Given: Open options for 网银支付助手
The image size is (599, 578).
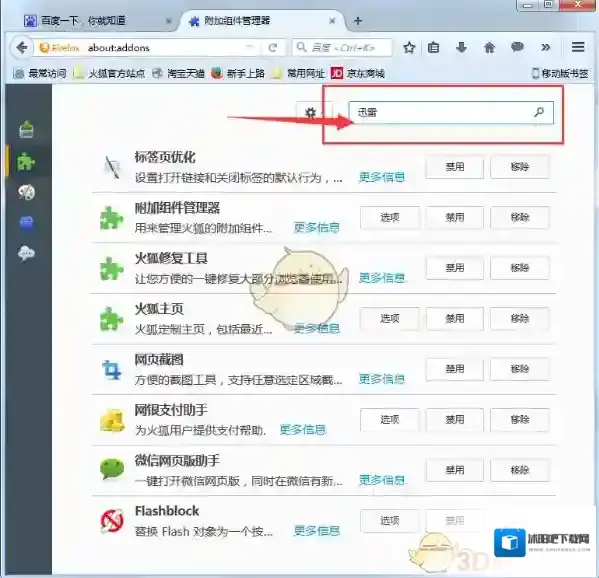Looking at the screenshot, I should coord(390,419).
